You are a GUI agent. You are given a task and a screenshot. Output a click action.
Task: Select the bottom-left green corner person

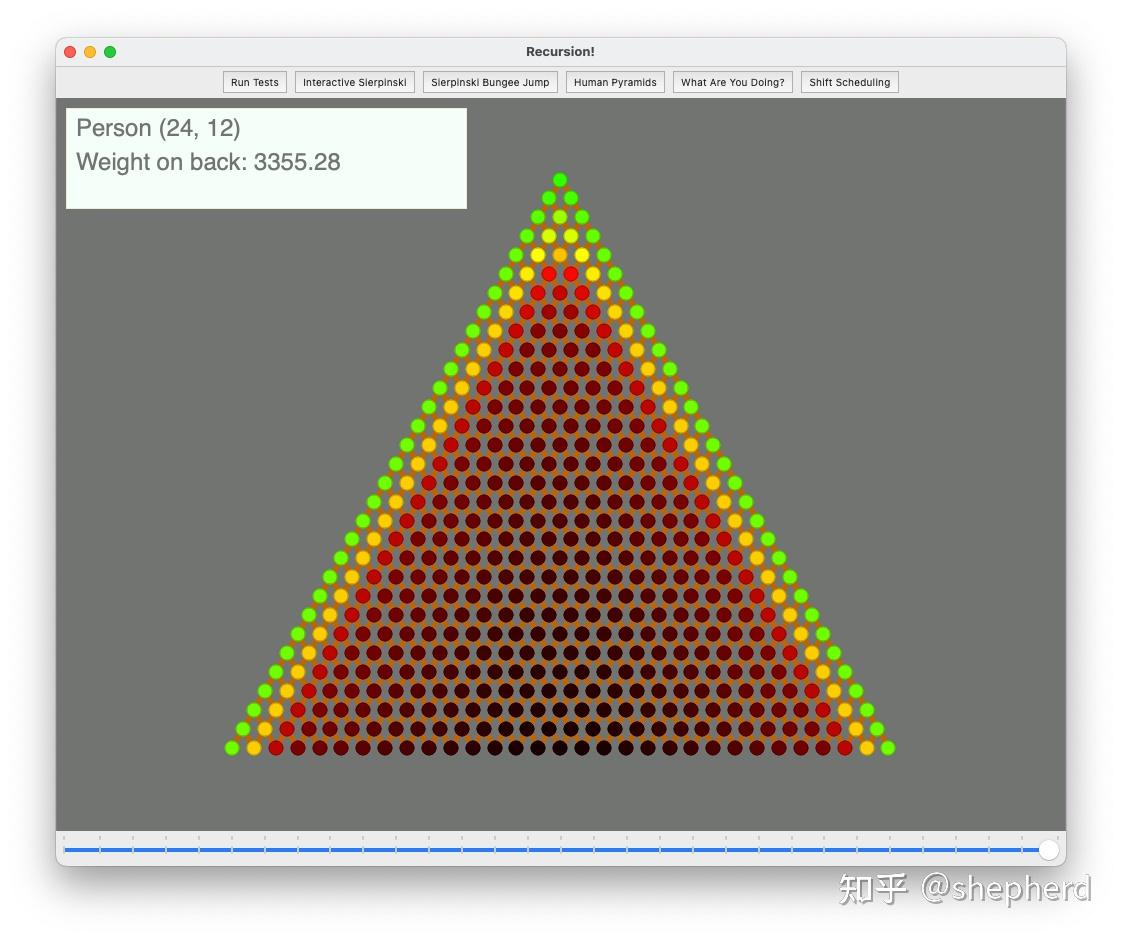pos(231,747)
